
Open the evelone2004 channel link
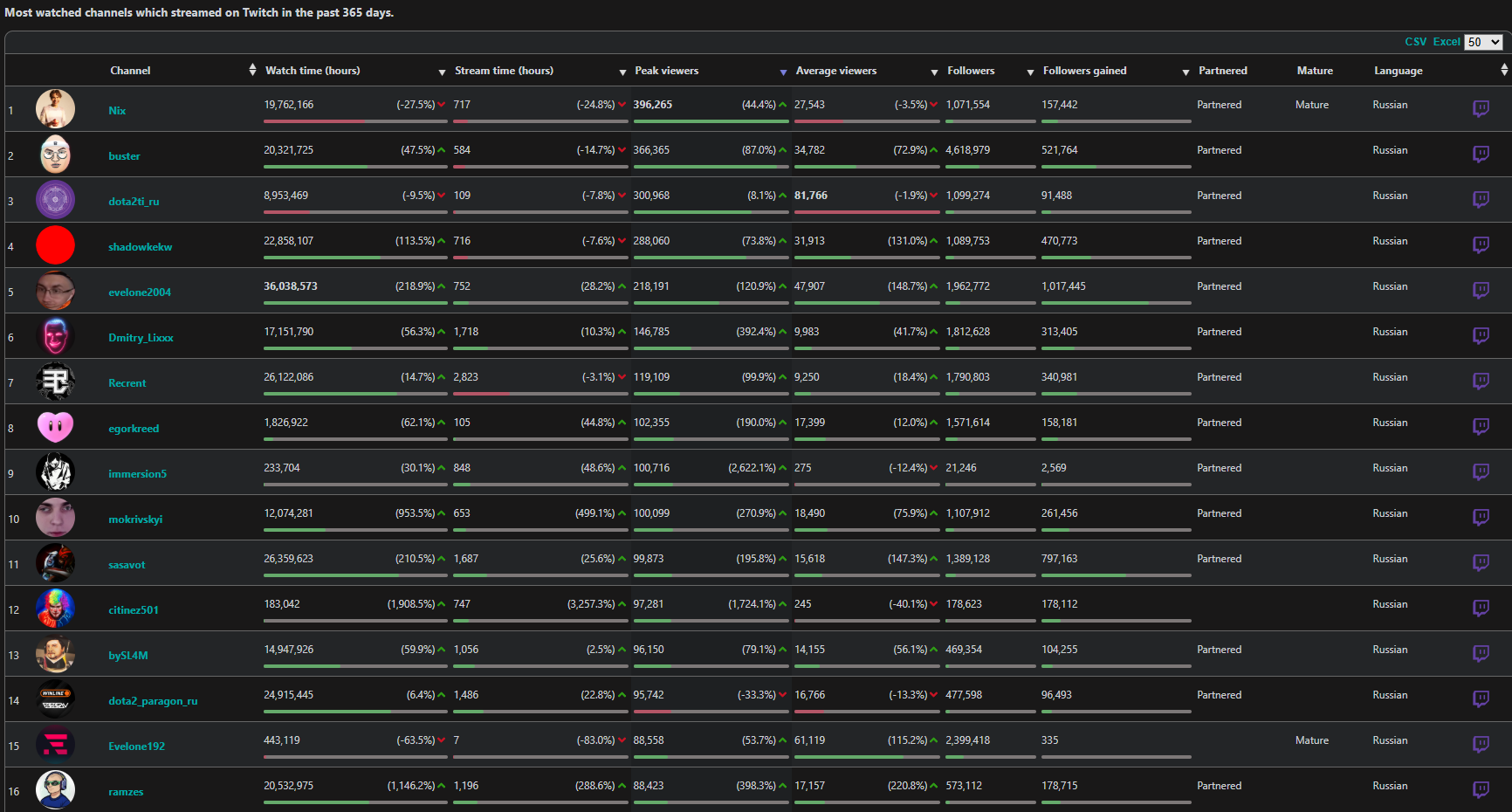click(140, 292)
